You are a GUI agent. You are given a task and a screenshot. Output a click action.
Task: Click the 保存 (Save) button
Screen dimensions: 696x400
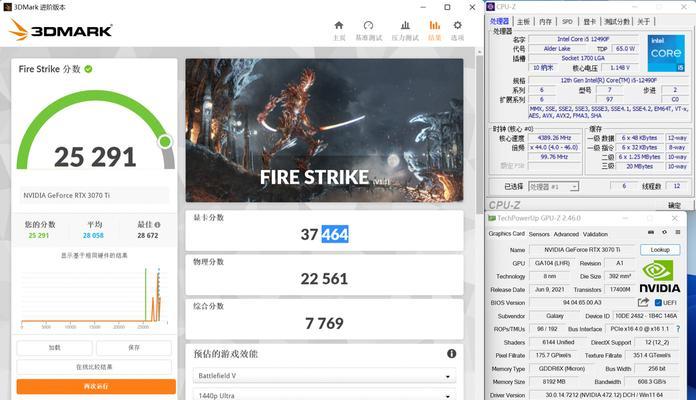pos(134,348)
